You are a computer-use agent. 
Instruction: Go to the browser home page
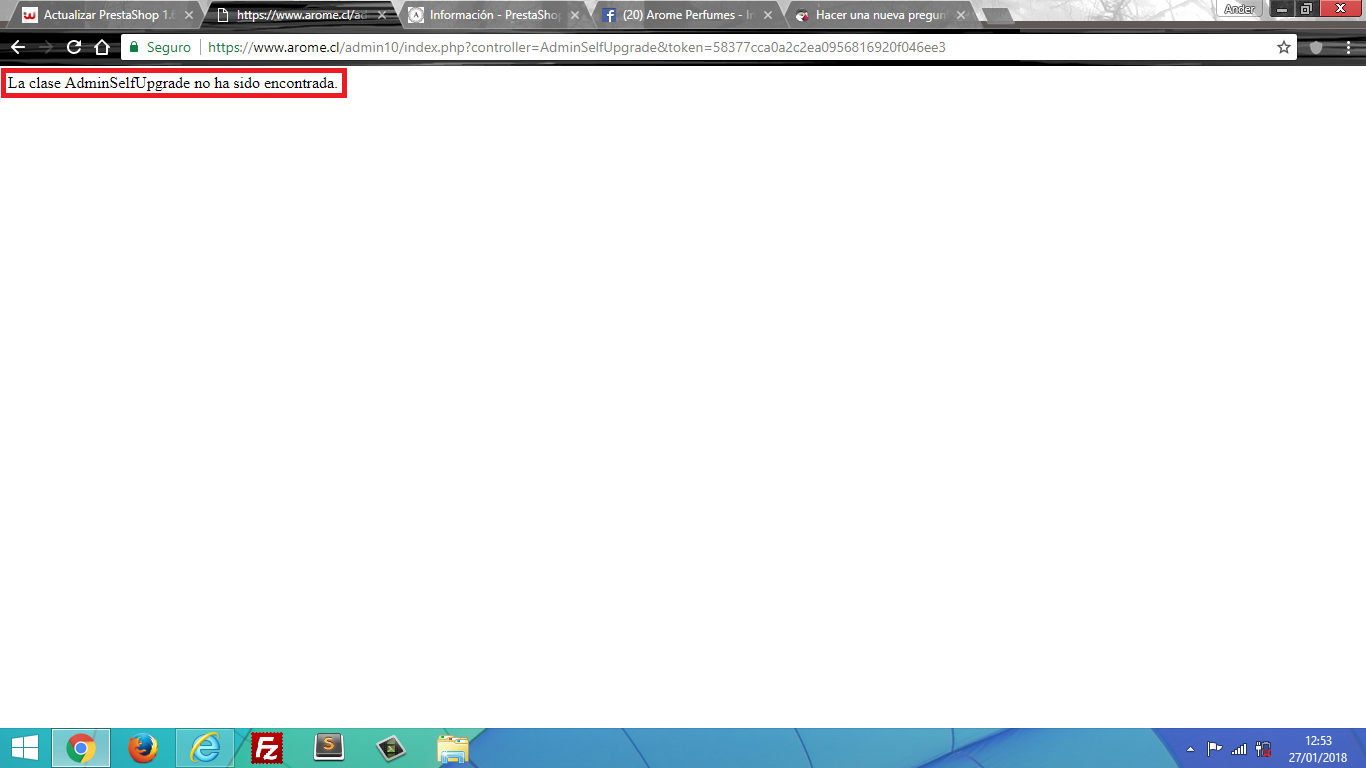click(x=102, y=47)
